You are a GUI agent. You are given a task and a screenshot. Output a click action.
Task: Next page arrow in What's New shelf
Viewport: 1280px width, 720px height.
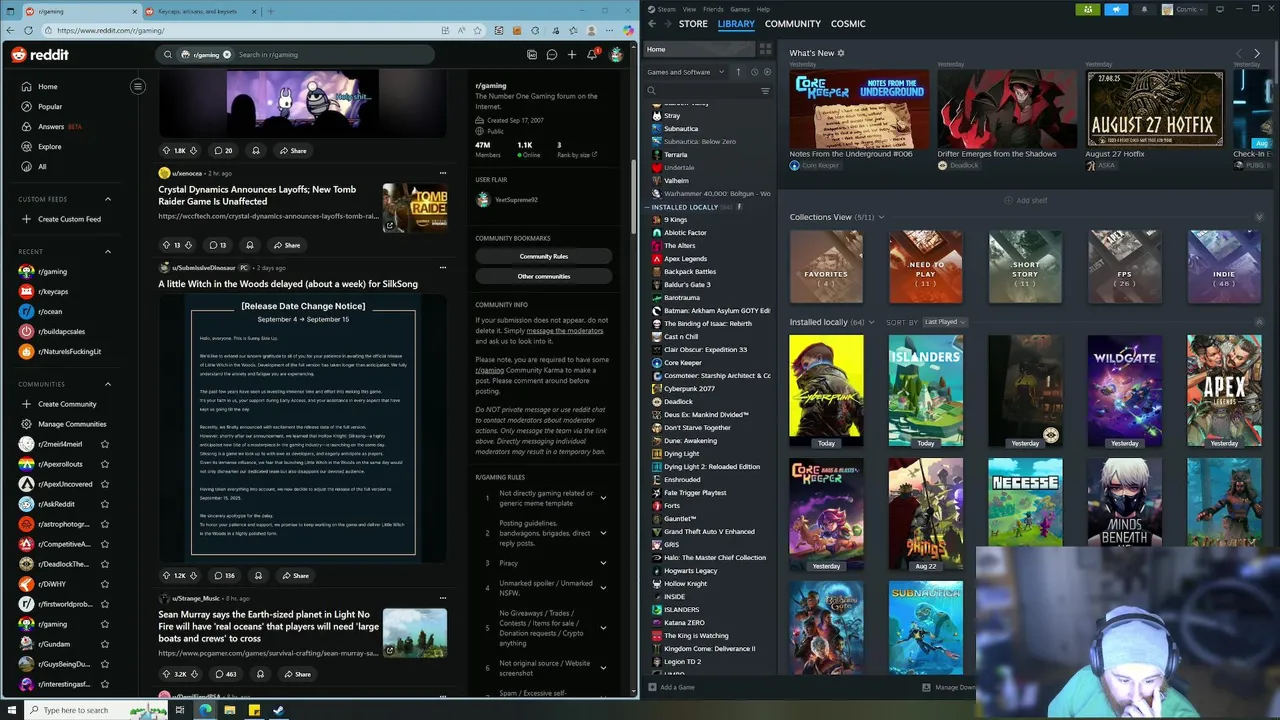[x=1257, y=53]
